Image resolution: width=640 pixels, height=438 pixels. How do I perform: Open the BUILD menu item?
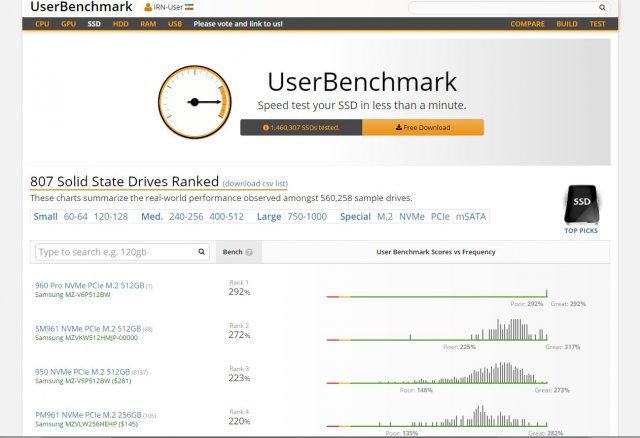(567, 23)
